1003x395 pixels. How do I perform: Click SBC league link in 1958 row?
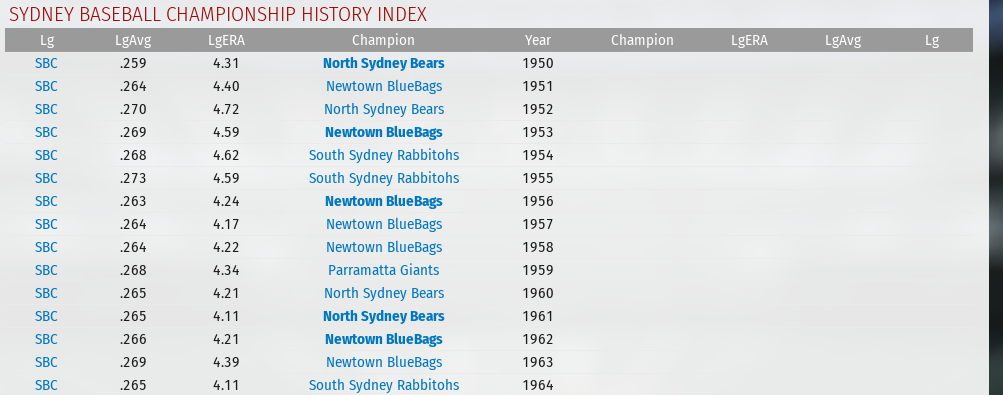click(46, 247)
